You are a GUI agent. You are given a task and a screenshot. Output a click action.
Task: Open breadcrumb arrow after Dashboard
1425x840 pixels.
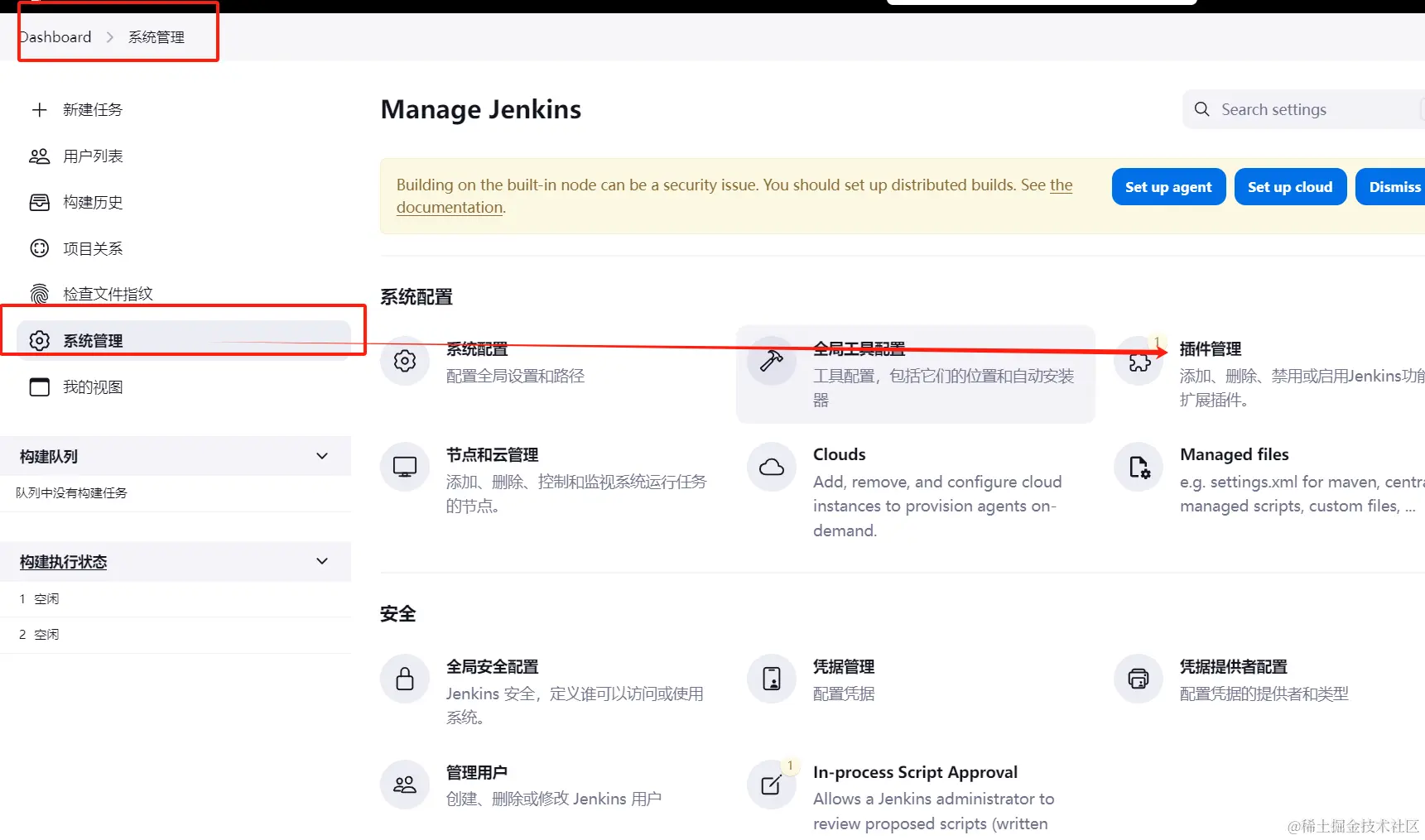(x=110, y=37)
